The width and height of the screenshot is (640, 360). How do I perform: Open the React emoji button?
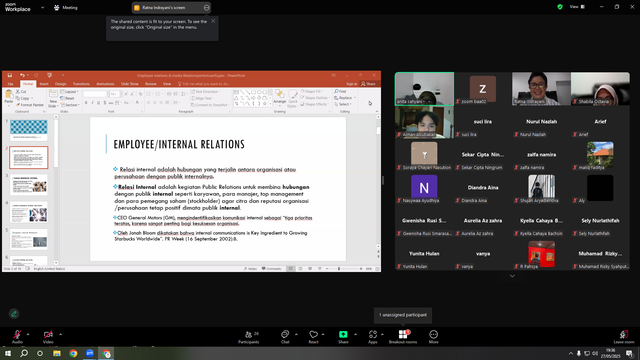[313, 337]
